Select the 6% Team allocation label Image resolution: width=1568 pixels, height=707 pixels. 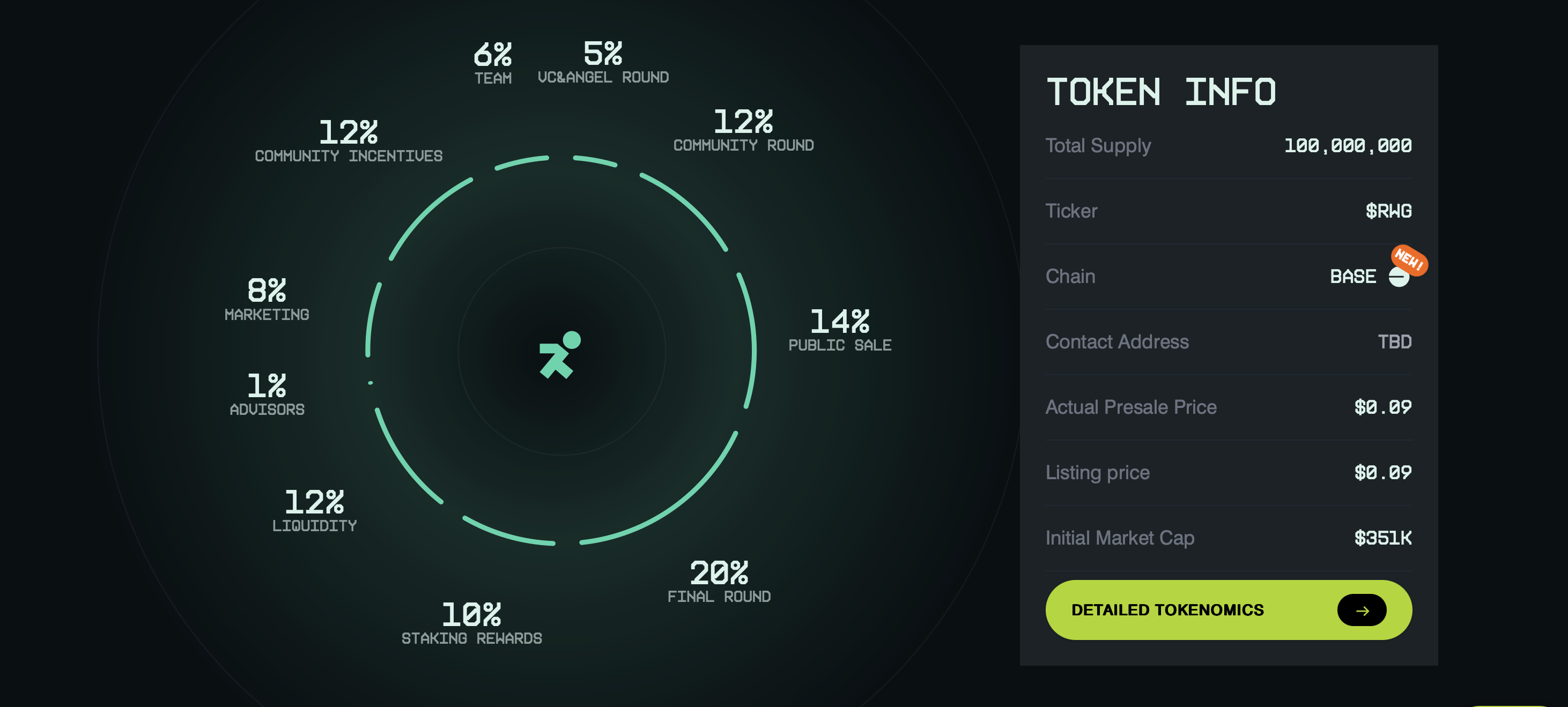coord(492,63)
